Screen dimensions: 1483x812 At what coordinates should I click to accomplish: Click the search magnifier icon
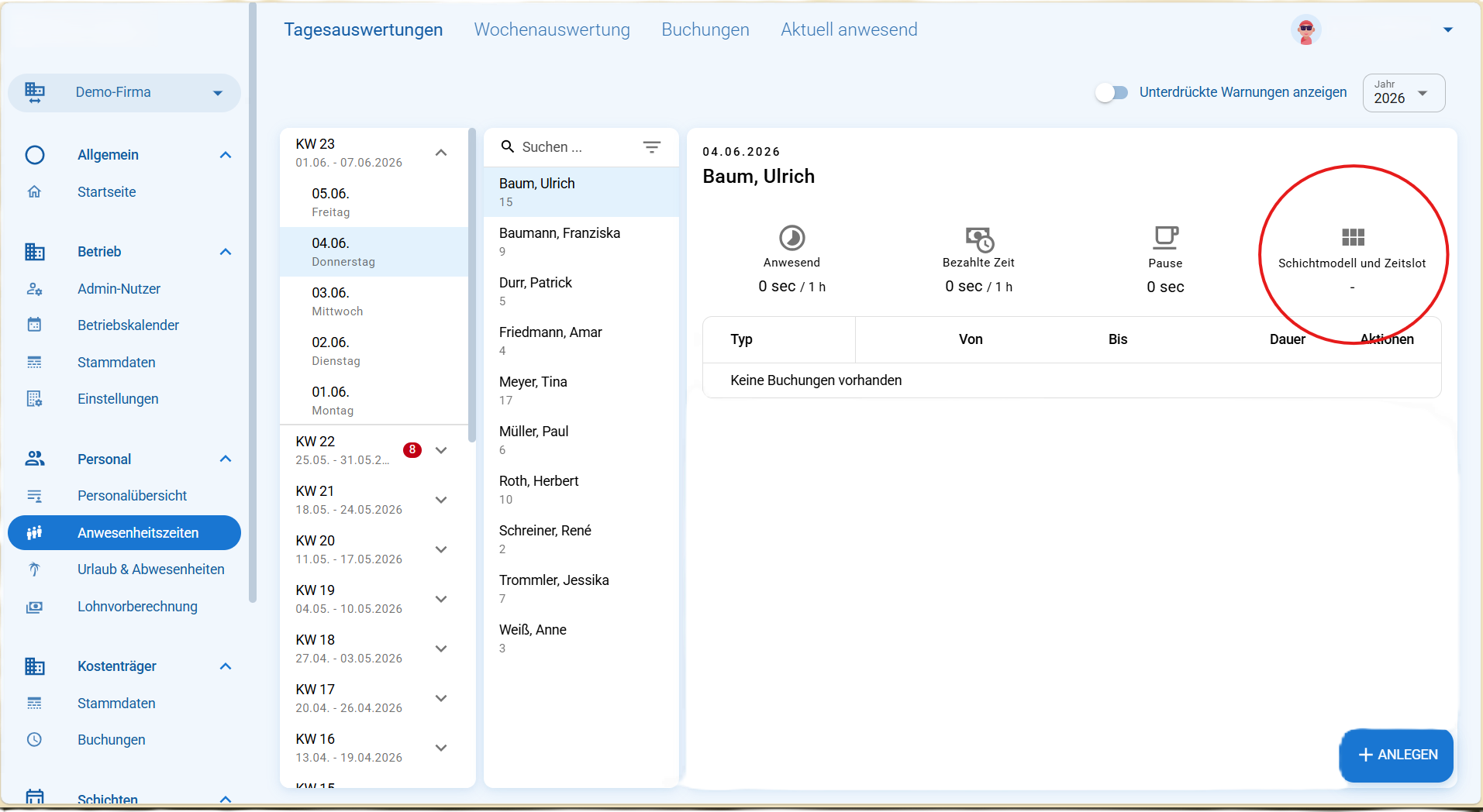508,146
